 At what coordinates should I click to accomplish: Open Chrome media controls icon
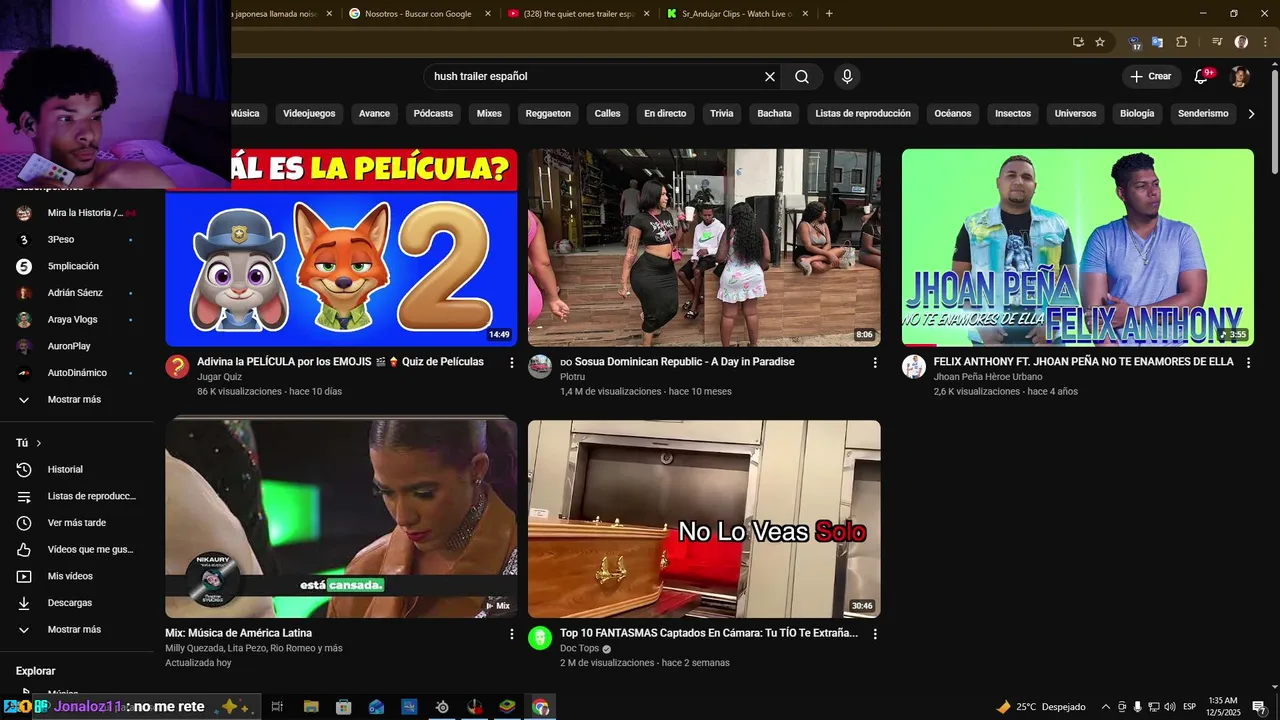tap(1217, 42)
